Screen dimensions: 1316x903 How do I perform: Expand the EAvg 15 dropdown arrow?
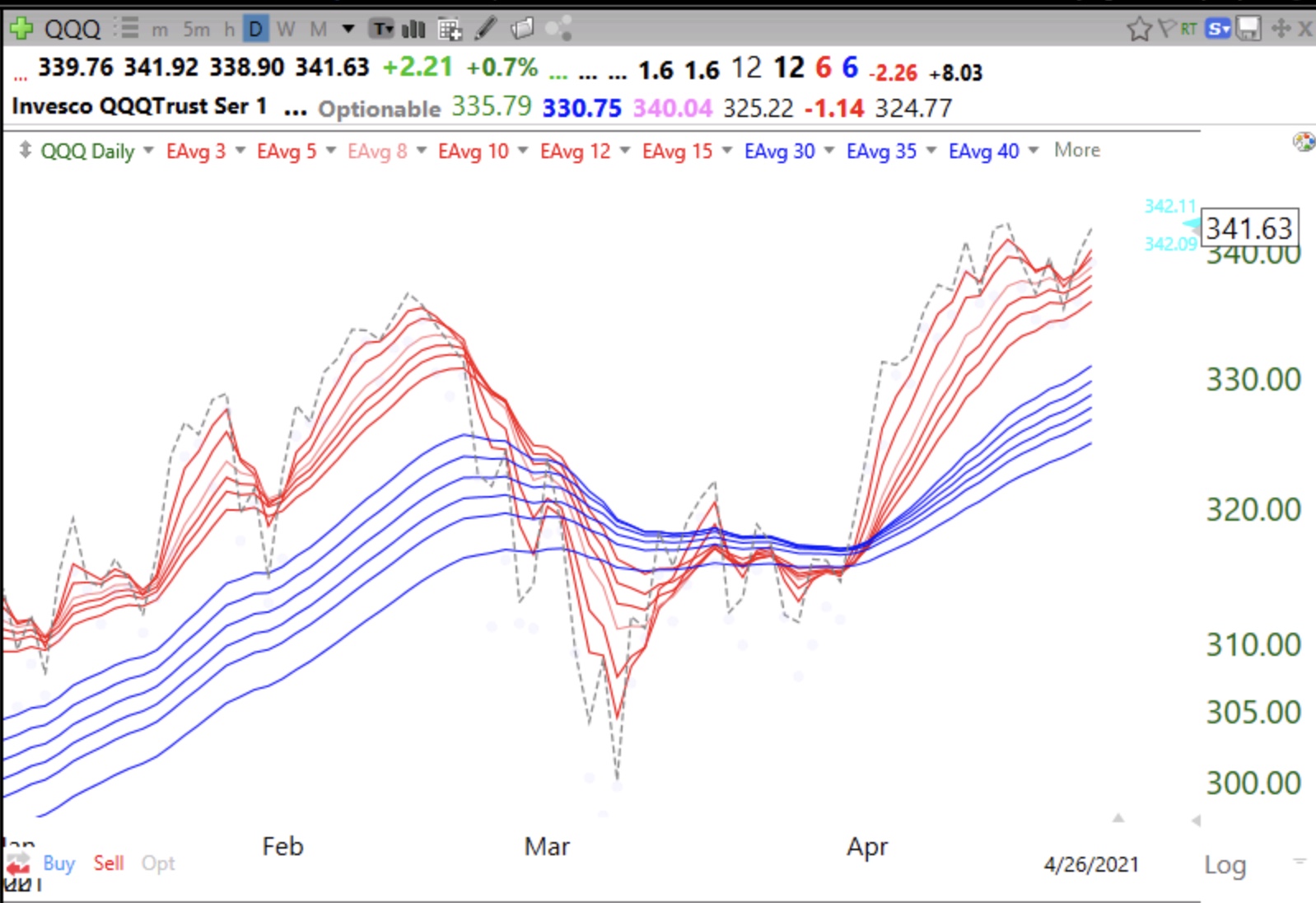[x=727, y=150]
